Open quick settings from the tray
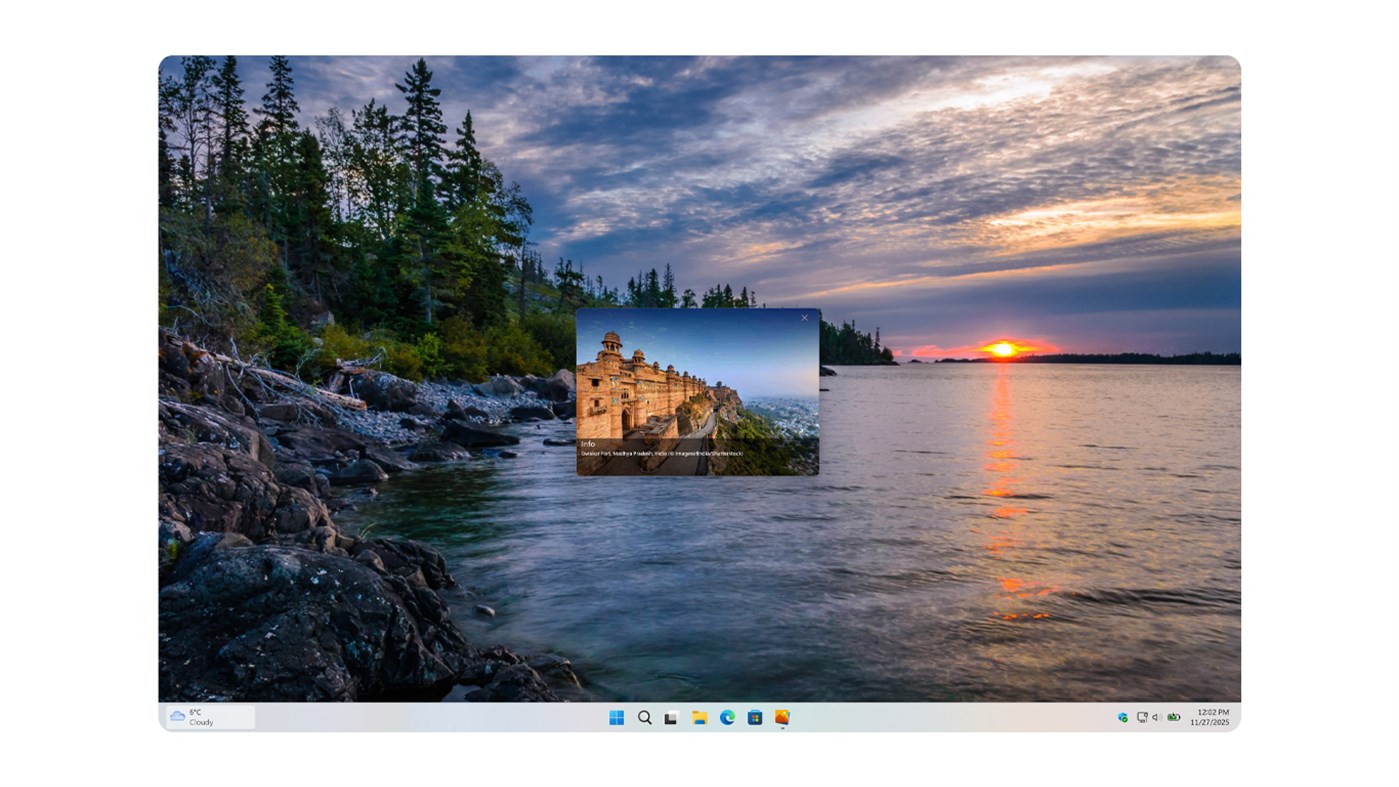The image size is (1399, 787). coord(1156,717)
